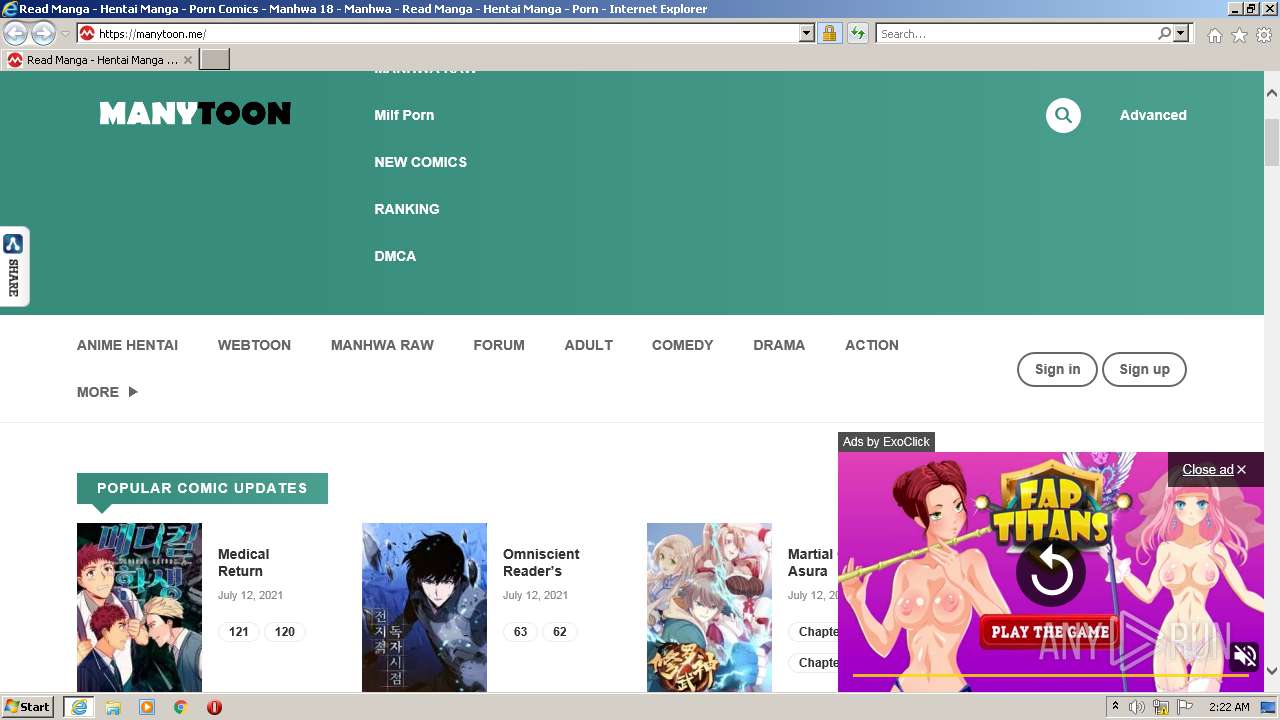Open Omniscient Reader's comic title
1280x720 pixels.
pos(541,562)
